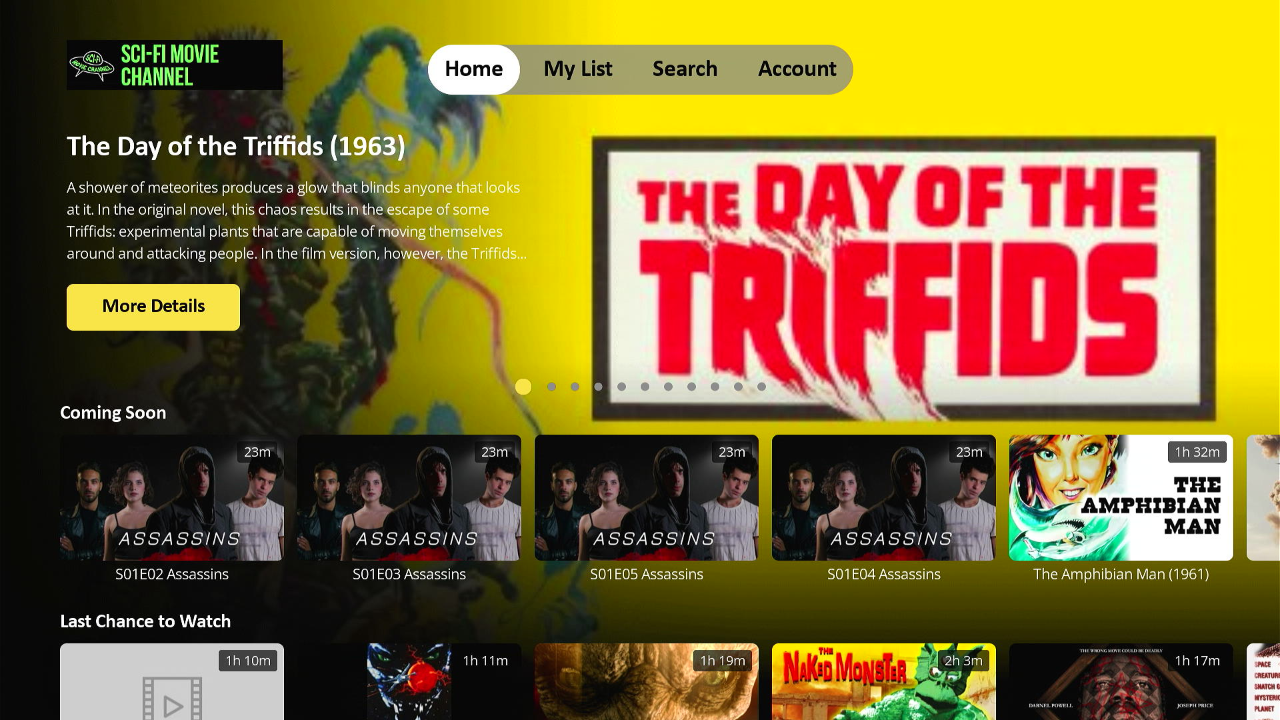
Task: Go to My List tab
Action: (x=578, y=69)
